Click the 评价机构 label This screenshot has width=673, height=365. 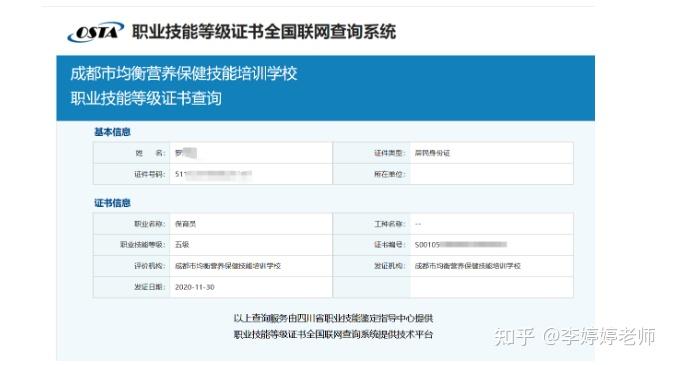tap(150, 266)
